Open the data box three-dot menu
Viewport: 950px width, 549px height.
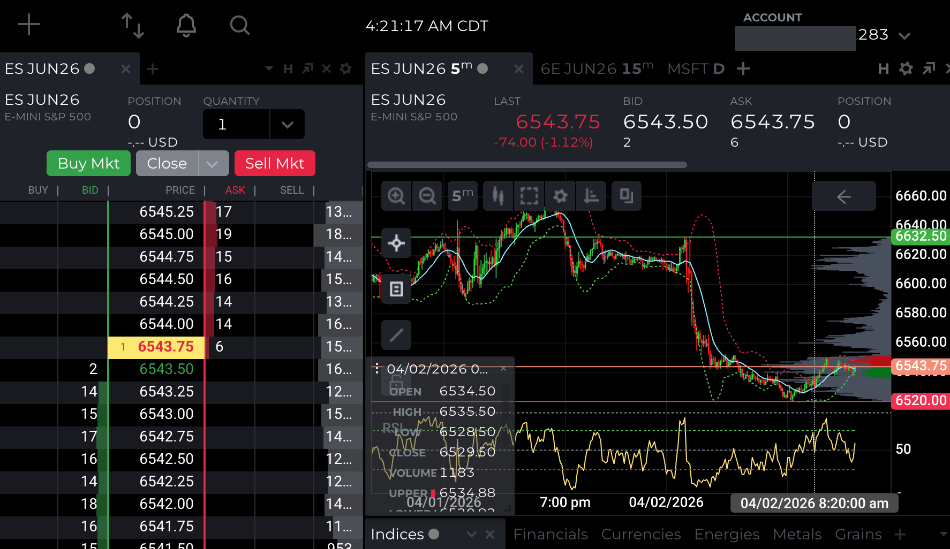coord(377,368)
